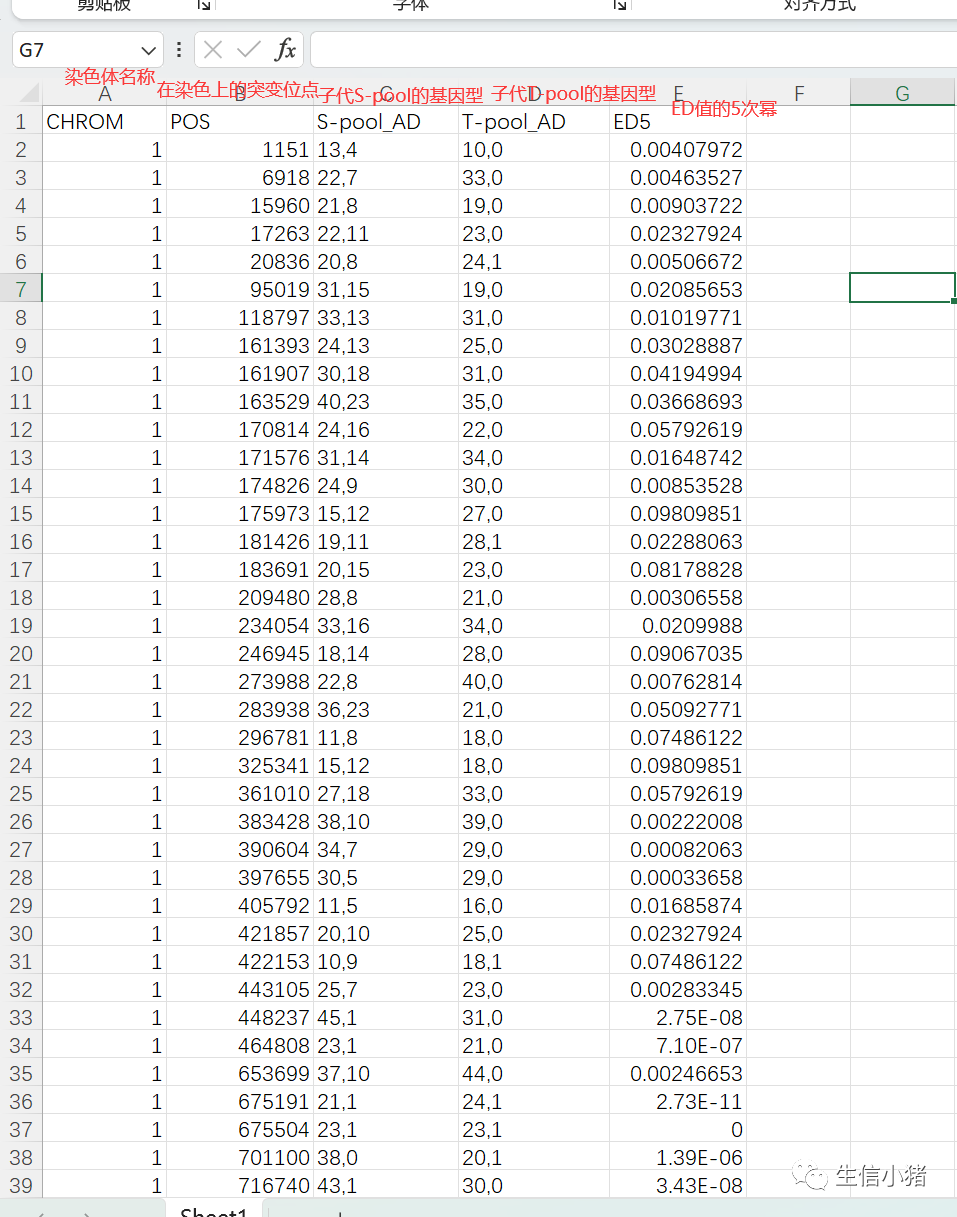
Task: Click the cancel (X) icon in formula bar
Action: click(213, 50)
